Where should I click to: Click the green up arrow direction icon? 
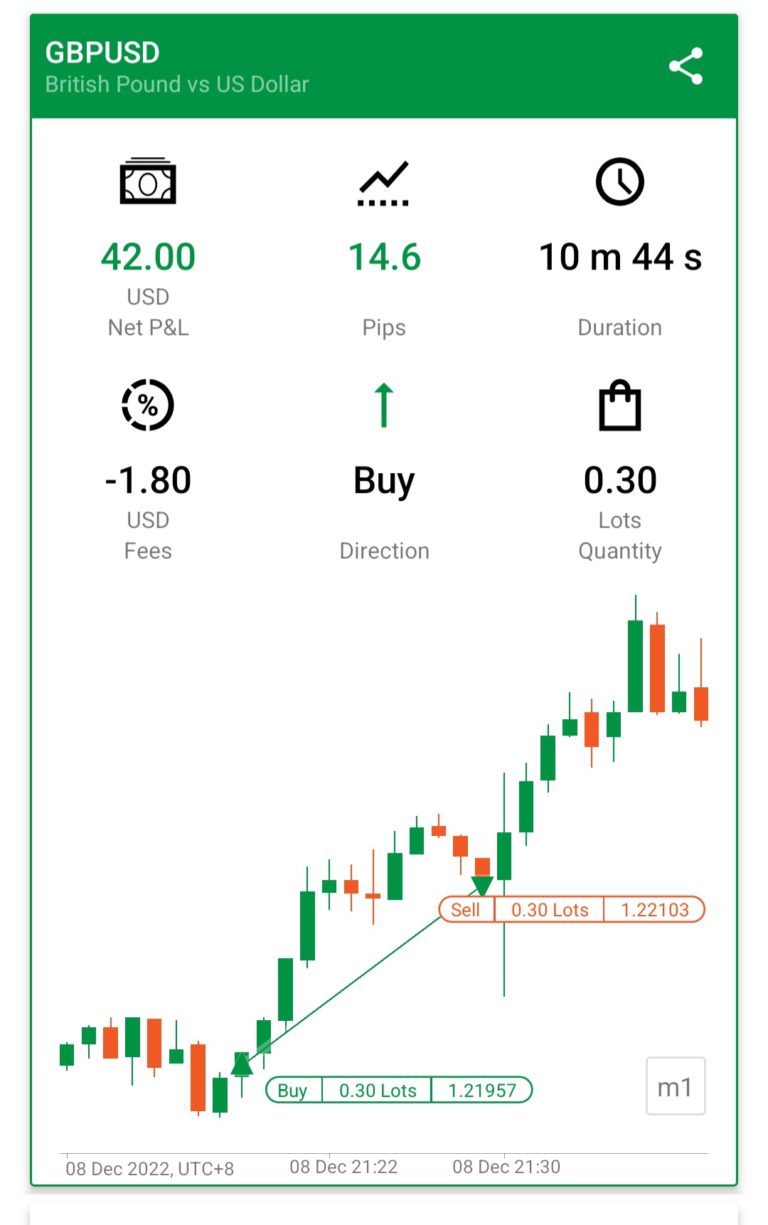384,405
